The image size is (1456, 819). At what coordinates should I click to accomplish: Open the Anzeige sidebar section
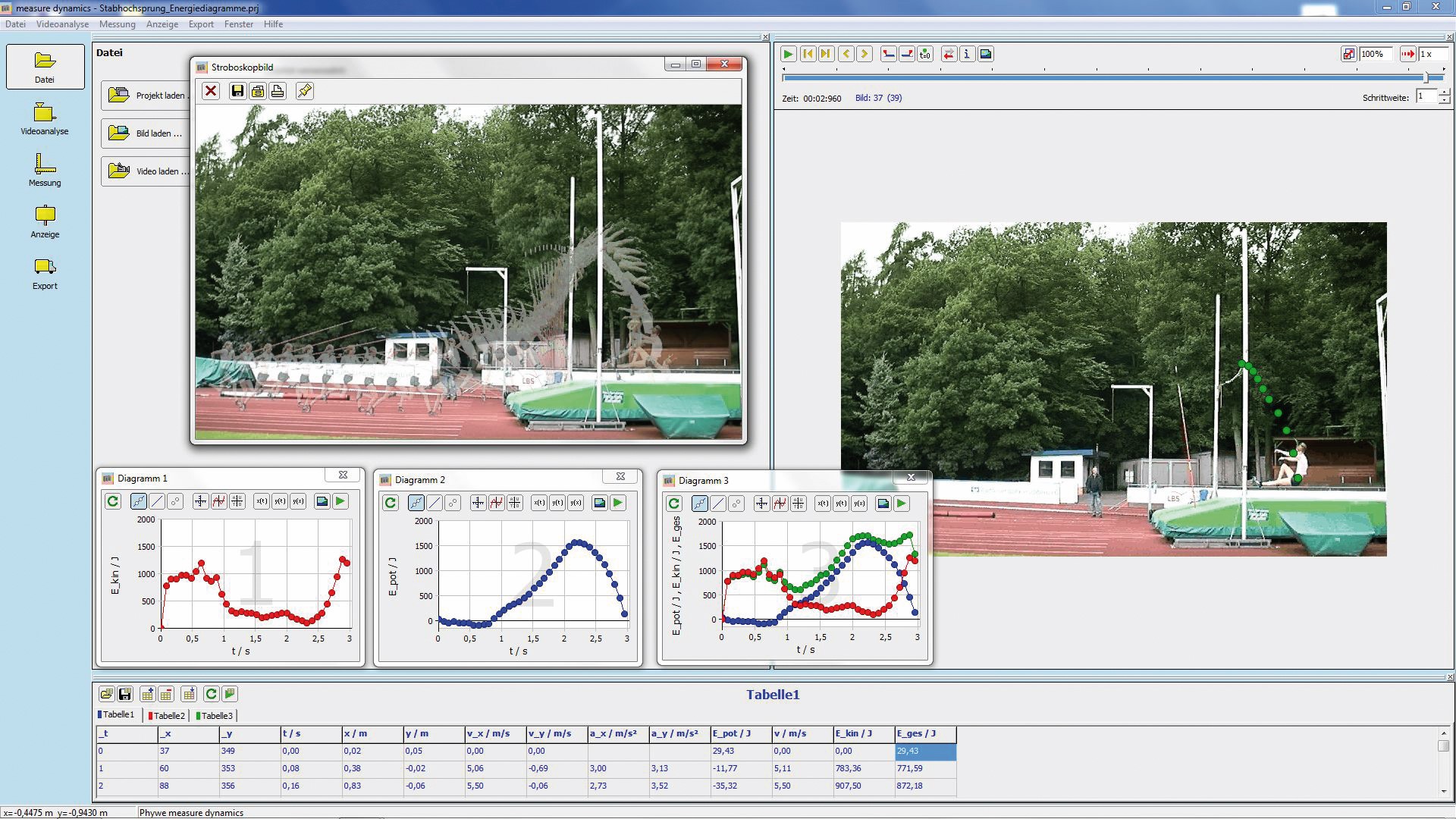[45, 222]
